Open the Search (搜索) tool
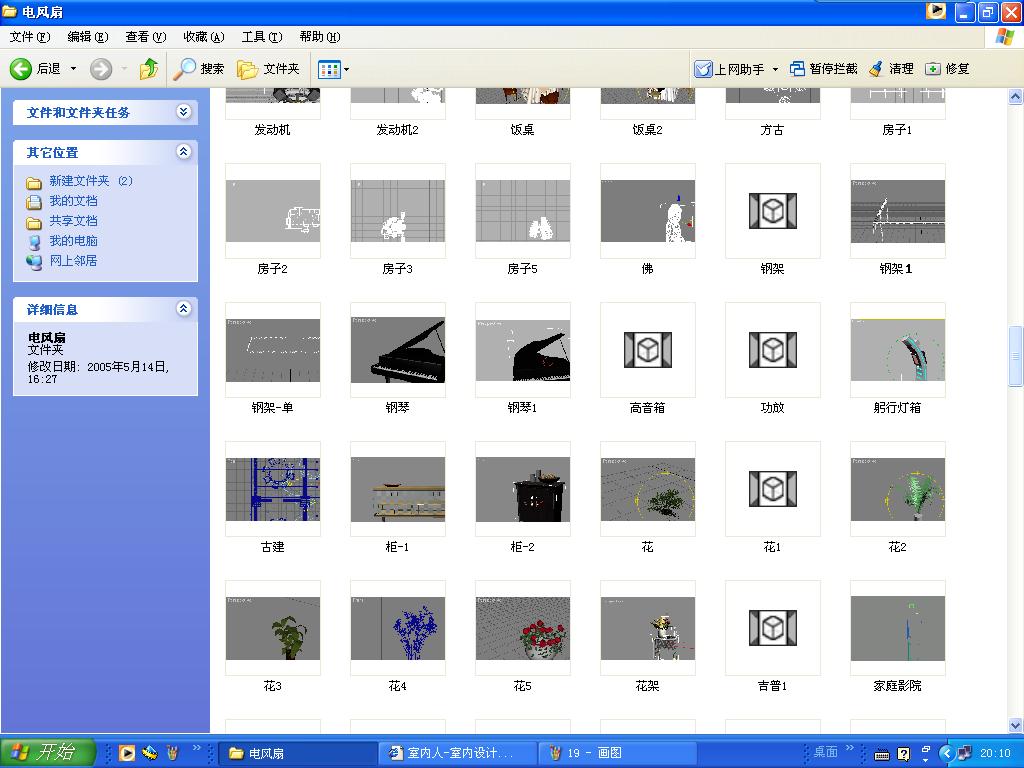The image size is (1024, 768). click(x=199, y=69)
